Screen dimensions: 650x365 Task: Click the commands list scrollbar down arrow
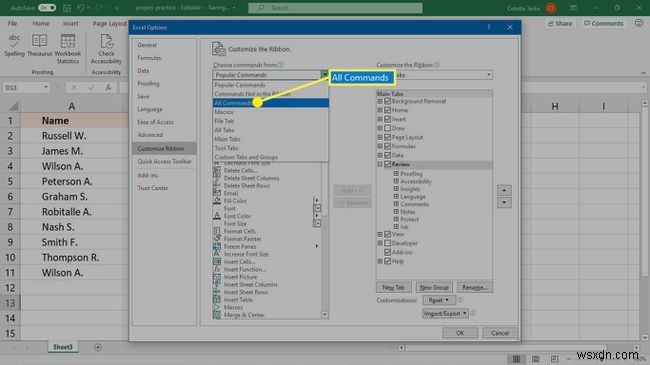pyautogui.click(x=325, y=315)
